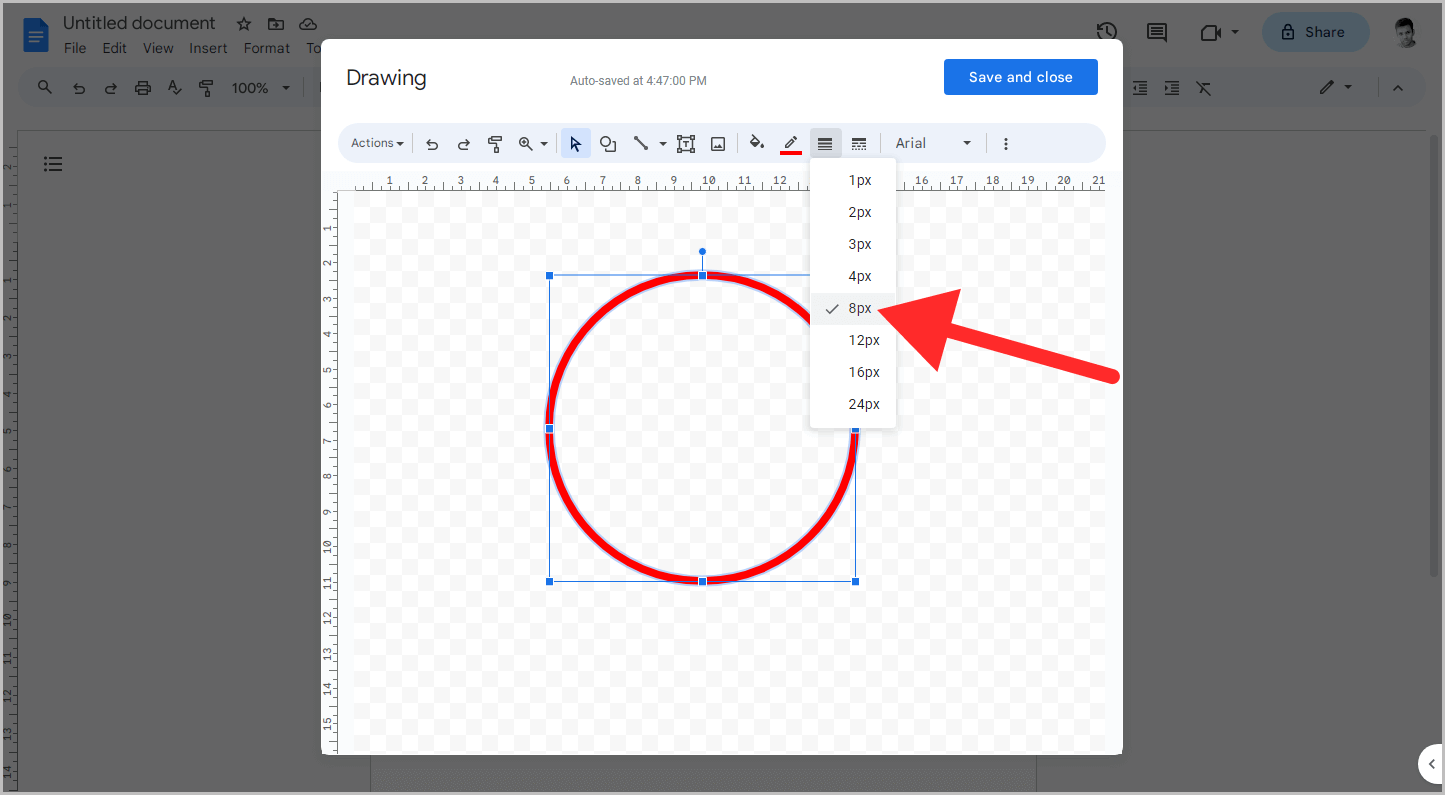The width and height of the screenshot is (1445, 795).
Task: Select the Line tool
Action: [643, 143]
